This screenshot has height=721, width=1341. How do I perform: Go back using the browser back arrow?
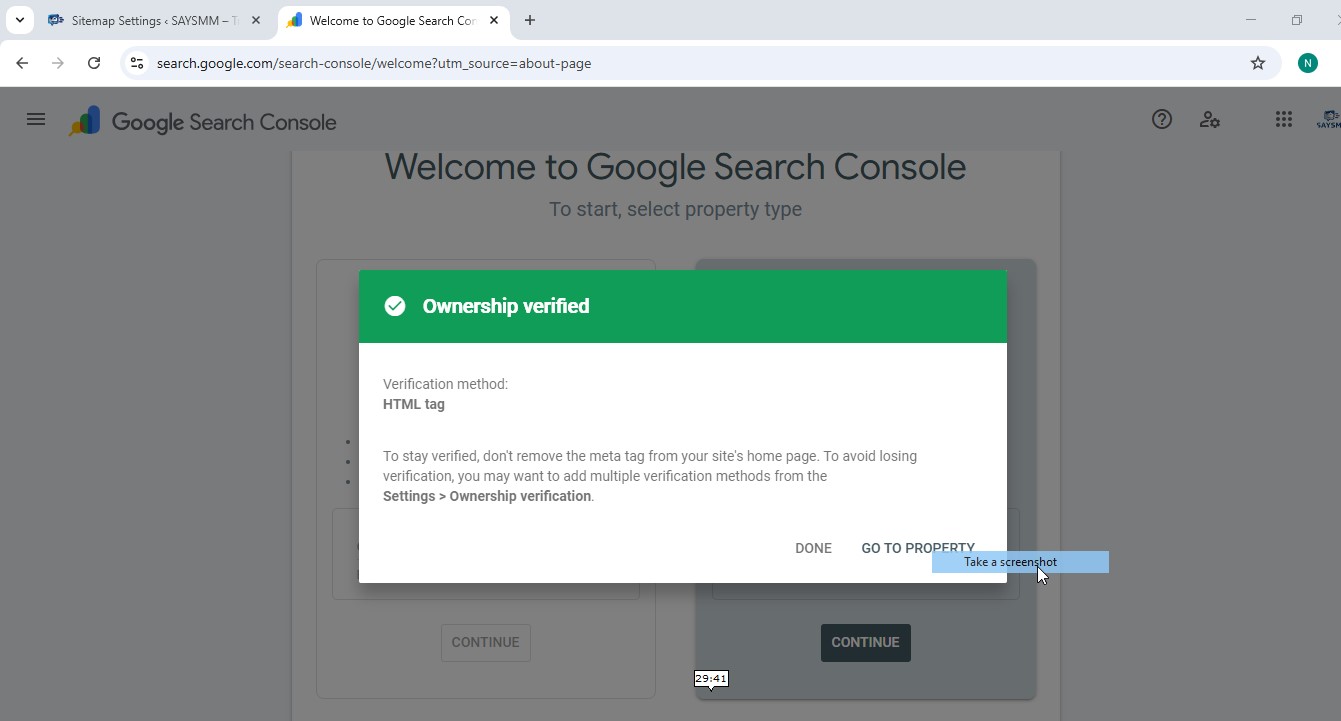(22, 62)
